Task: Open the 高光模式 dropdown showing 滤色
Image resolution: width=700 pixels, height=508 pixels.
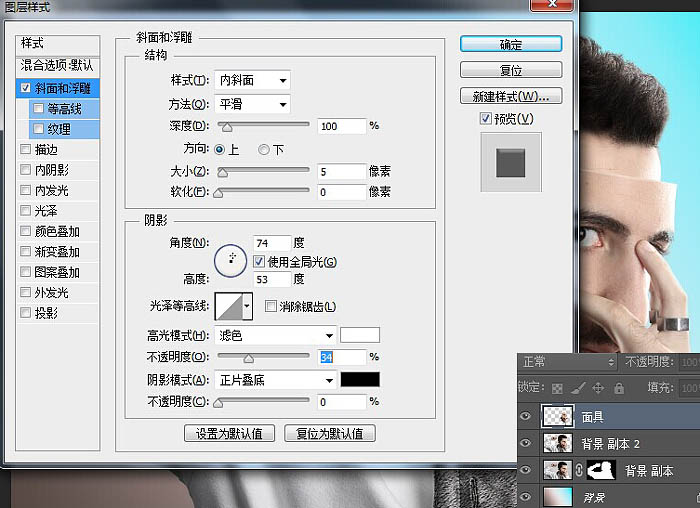Action: [x=275, y=336]
